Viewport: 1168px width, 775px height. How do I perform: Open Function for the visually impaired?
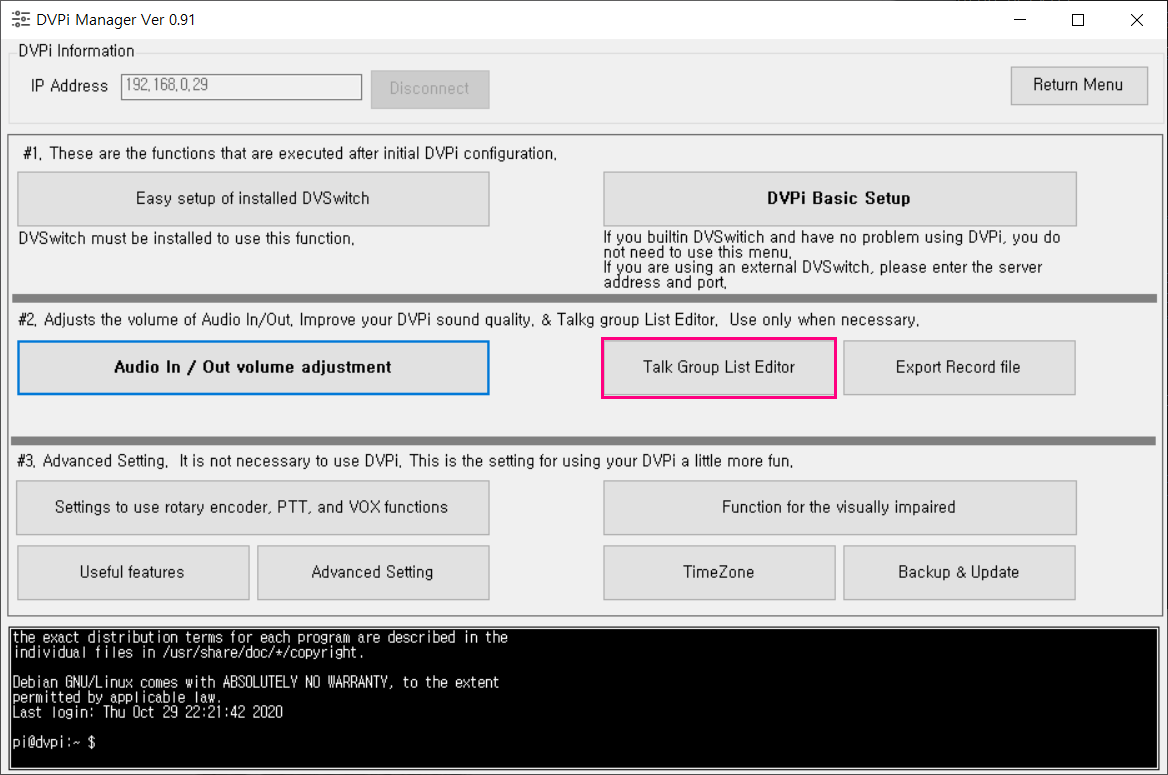(x=840, y=507)
